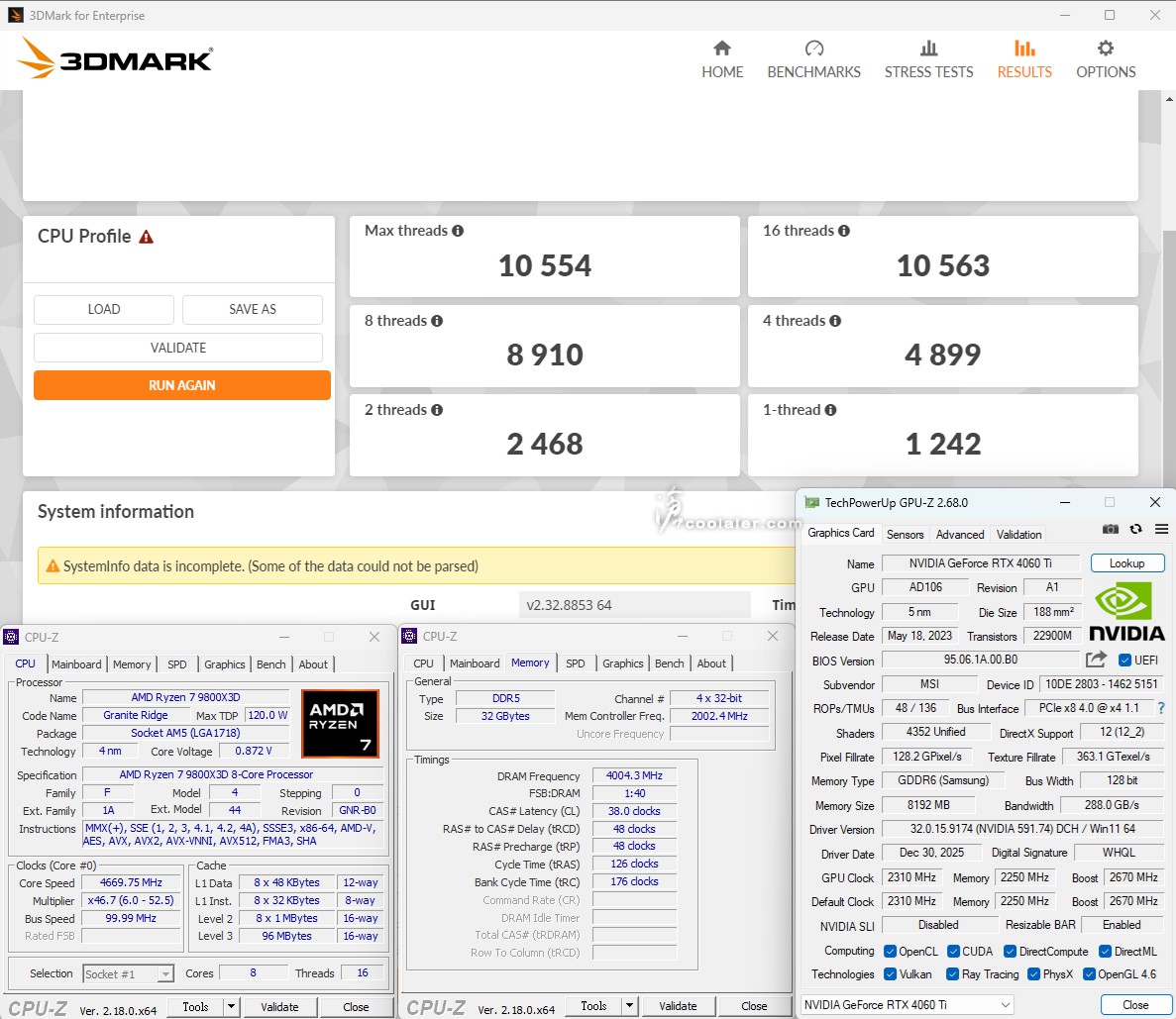The image size is (1176, 1019).
Task: Take a GPU-Z screenshot with camera icon
Action: (x=1111, y=530)
